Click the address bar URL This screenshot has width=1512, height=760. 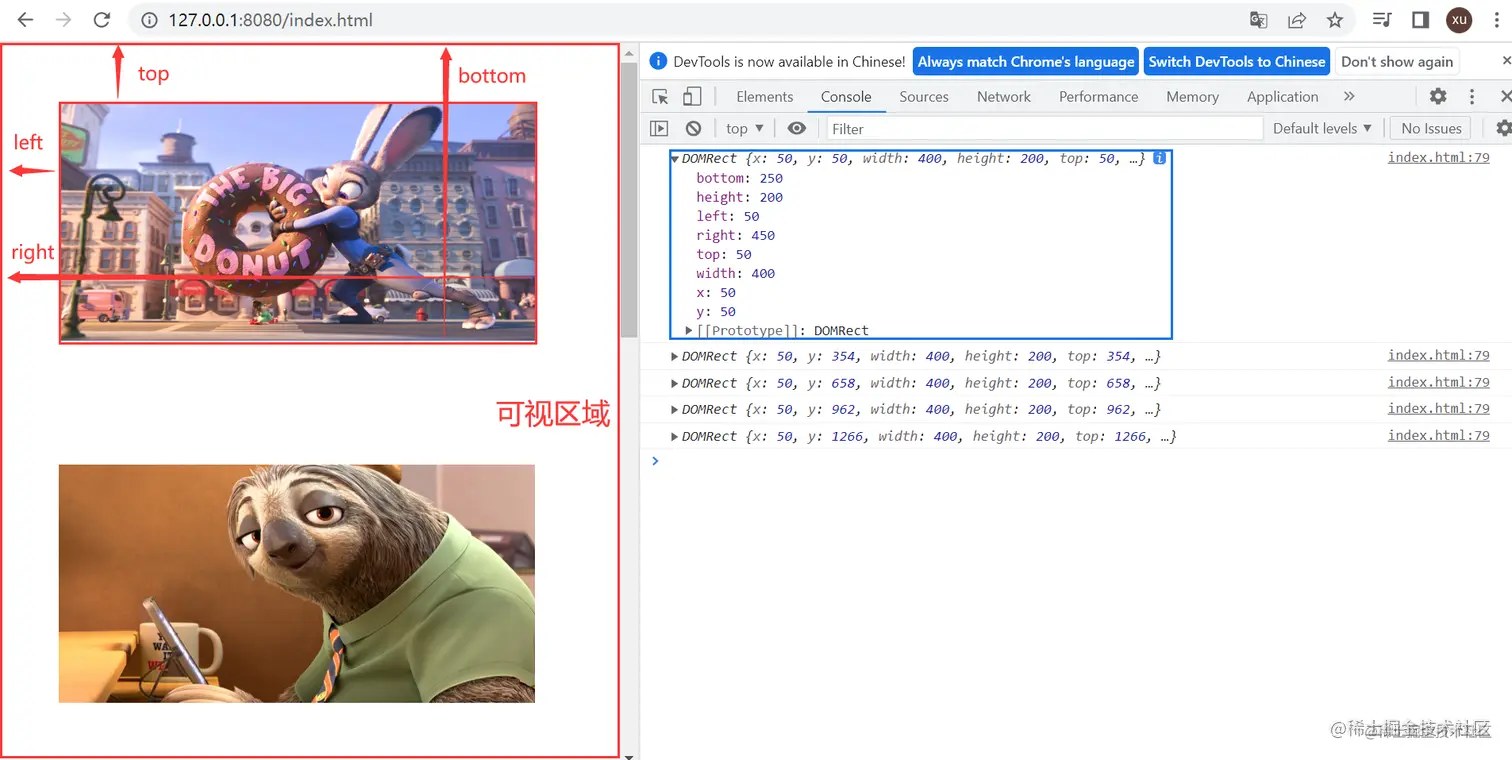270,20
